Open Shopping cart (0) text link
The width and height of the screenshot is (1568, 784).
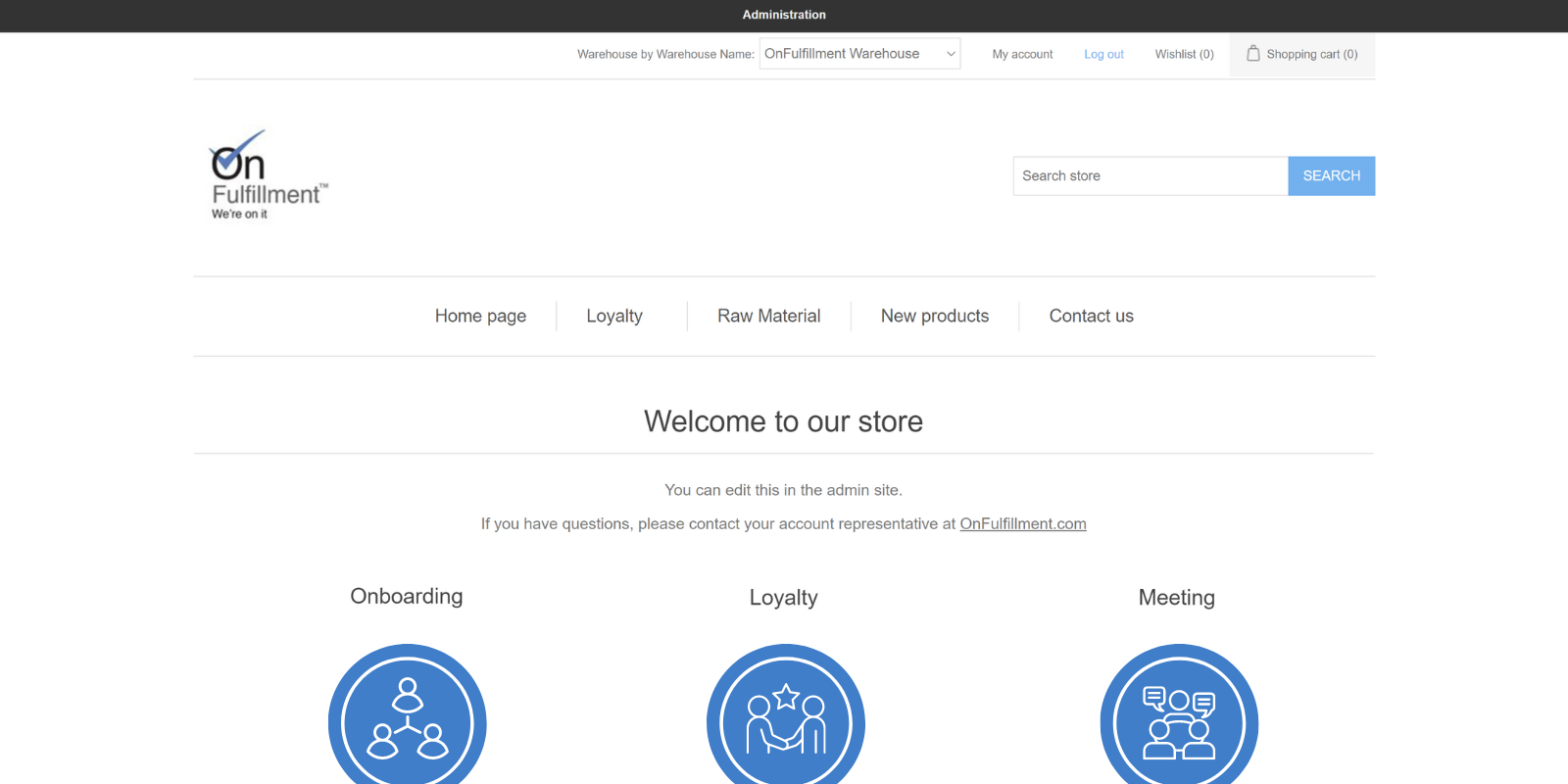point(1311,54)
